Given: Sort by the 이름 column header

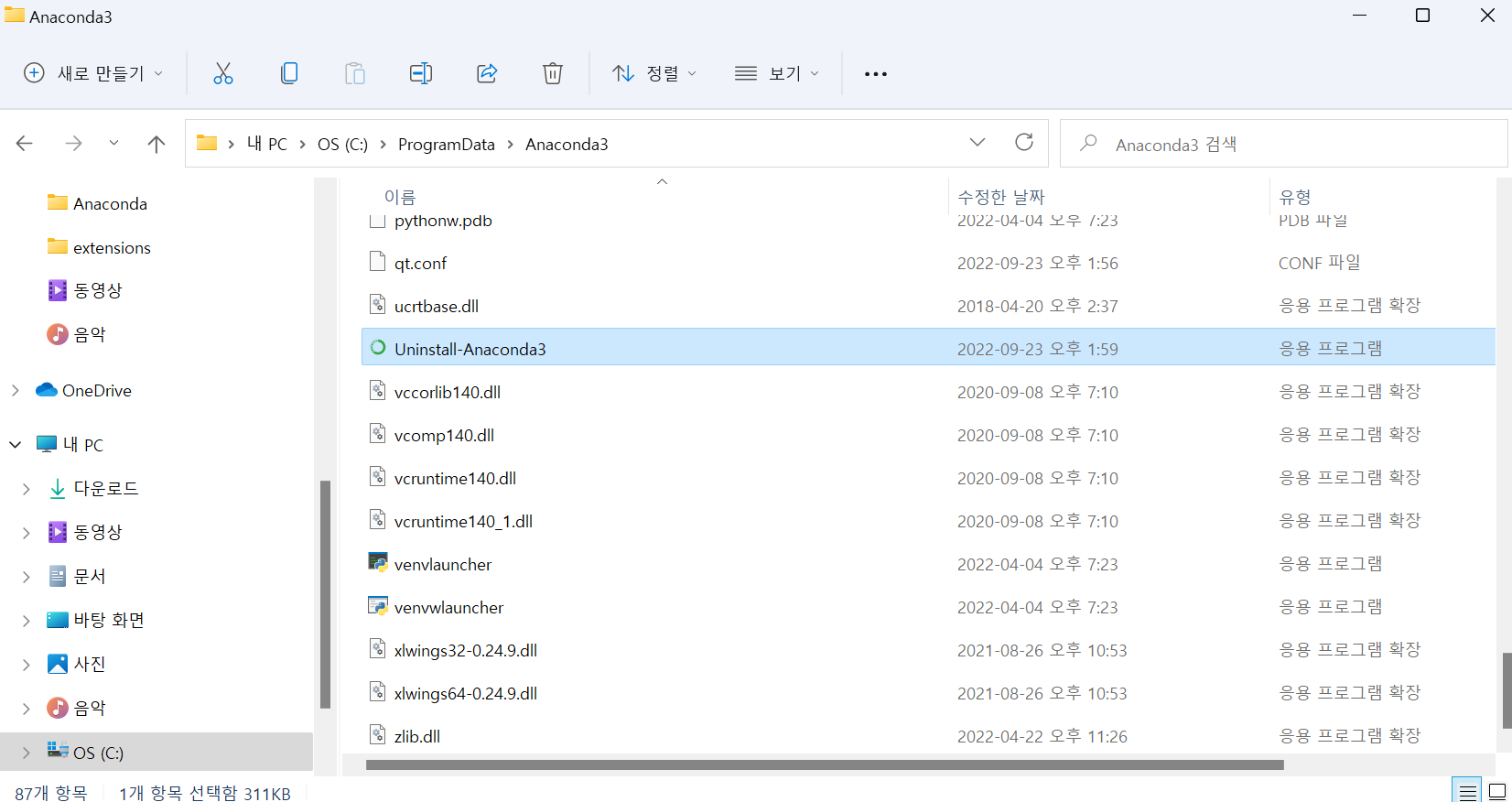Looking at the screenshot, I should coord(400,196).
